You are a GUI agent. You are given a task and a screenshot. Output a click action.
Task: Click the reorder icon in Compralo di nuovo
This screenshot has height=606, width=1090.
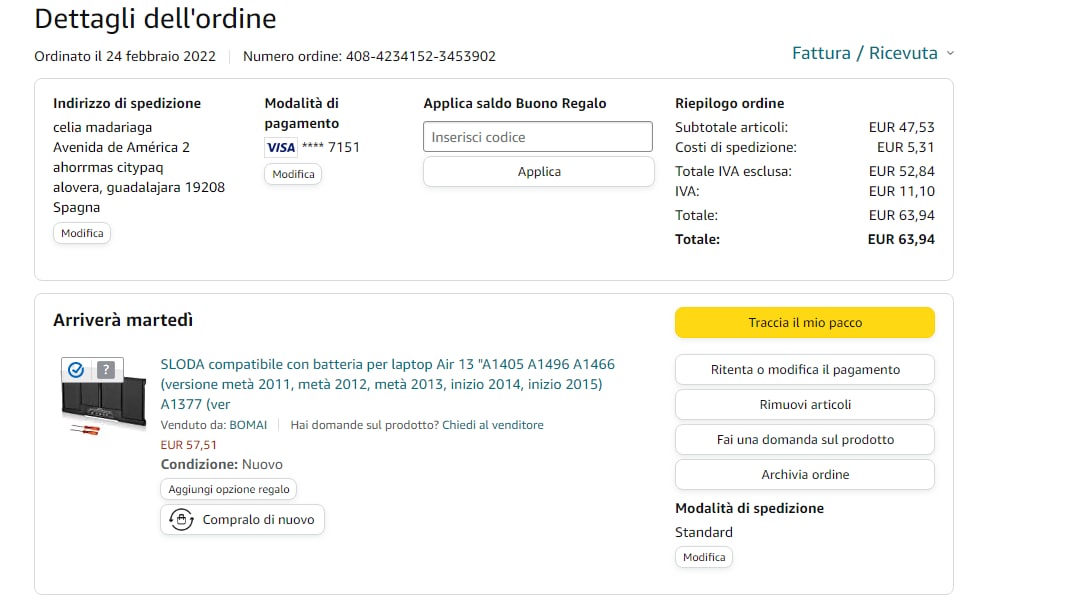[181, 520]
